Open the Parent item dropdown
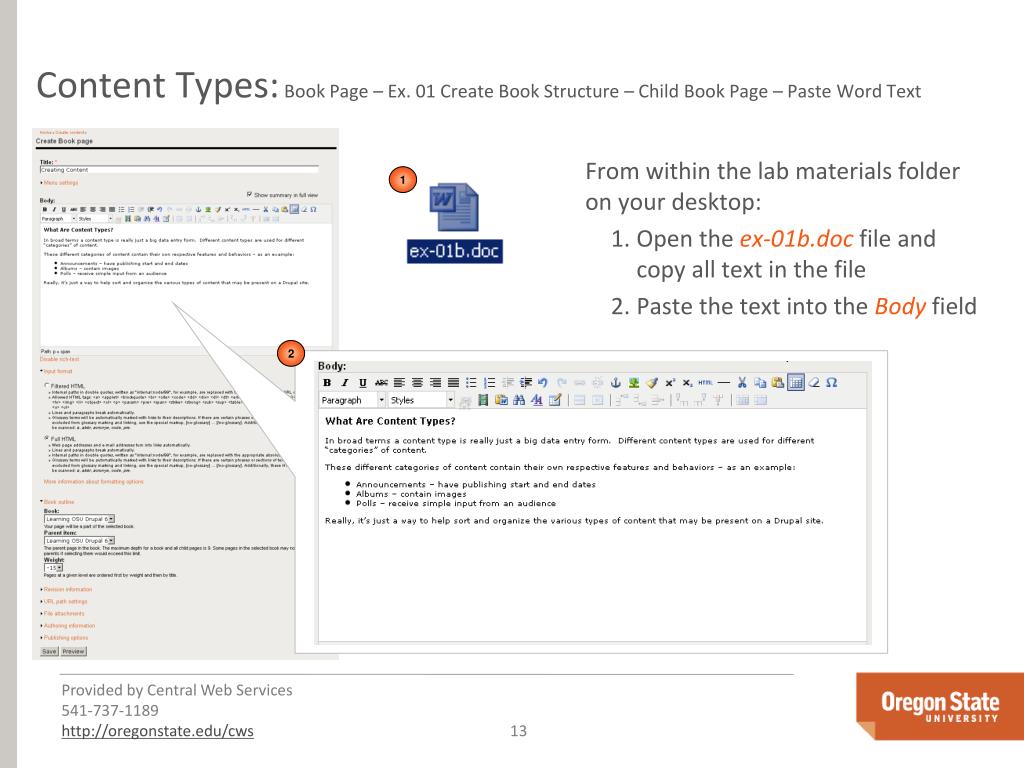The image size is (1024, 768). pyautogui.click(x=79, y=541)
